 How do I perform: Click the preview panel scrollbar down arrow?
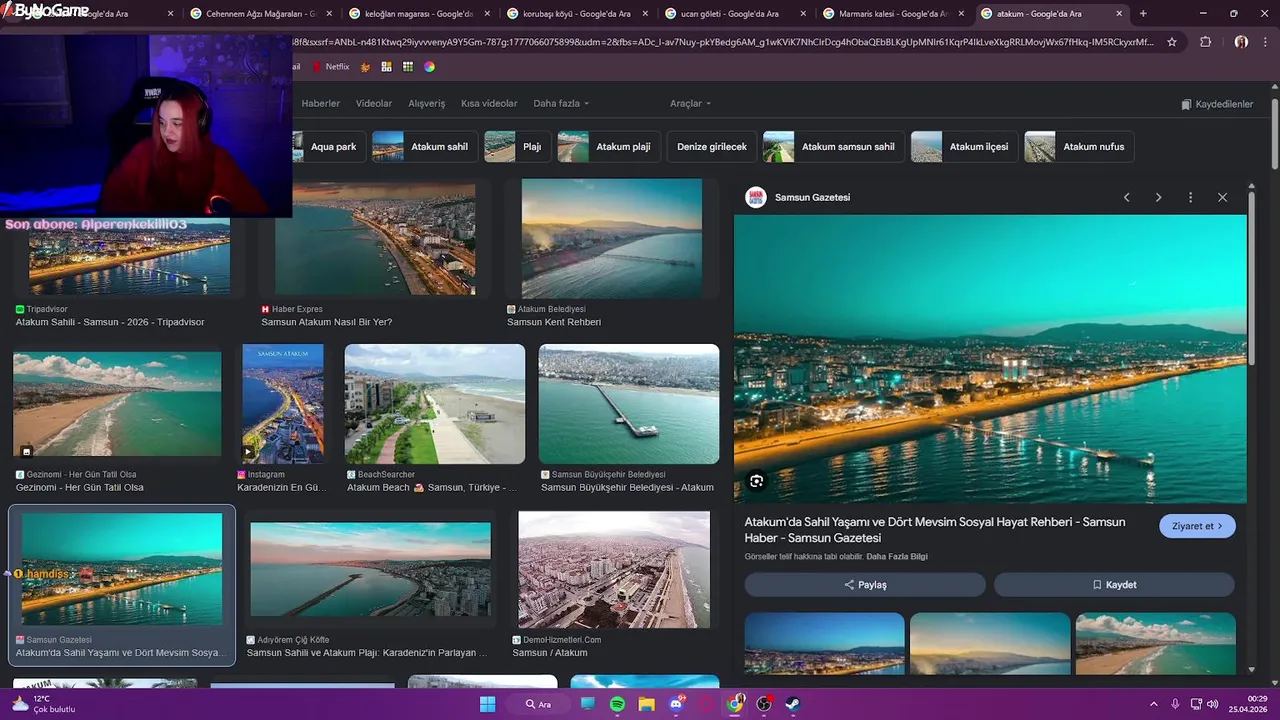[x=1252, y=669]
